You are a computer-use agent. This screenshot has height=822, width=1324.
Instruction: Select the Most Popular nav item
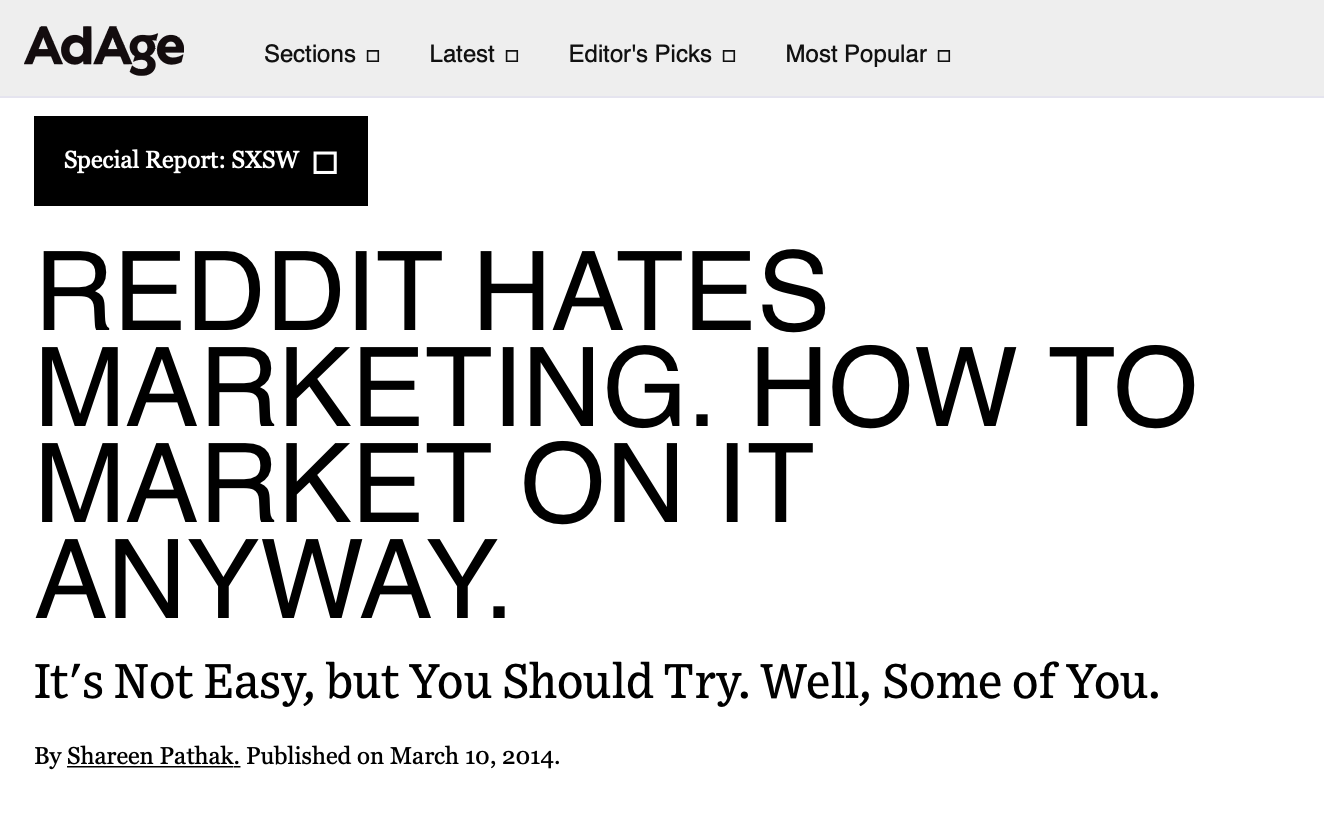tap(856, 54)
